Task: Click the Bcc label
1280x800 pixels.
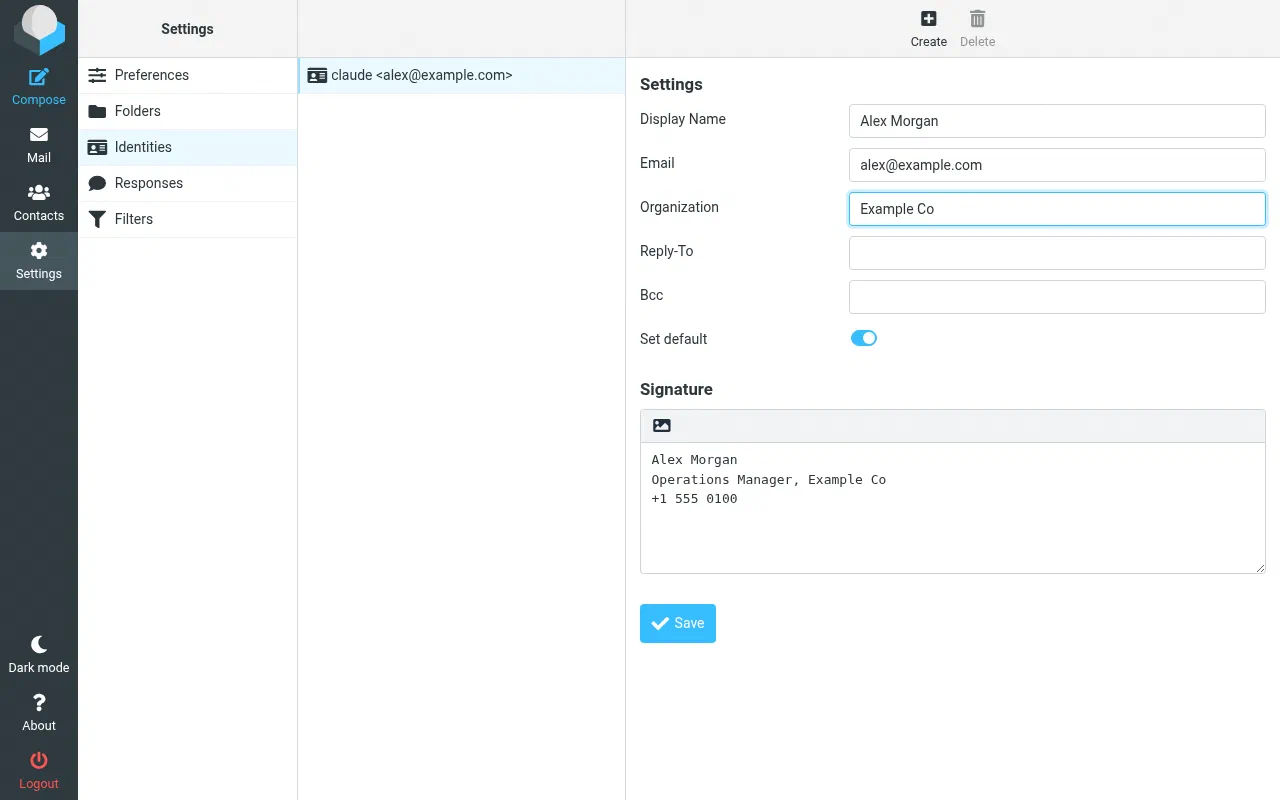Action: click(x=651, y=295)
